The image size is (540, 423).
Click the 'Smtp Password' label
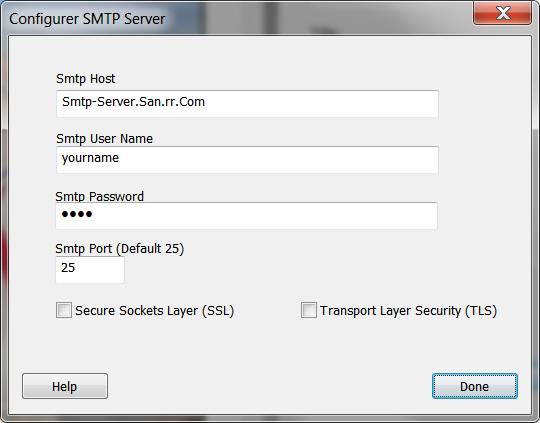click(100, 196)
